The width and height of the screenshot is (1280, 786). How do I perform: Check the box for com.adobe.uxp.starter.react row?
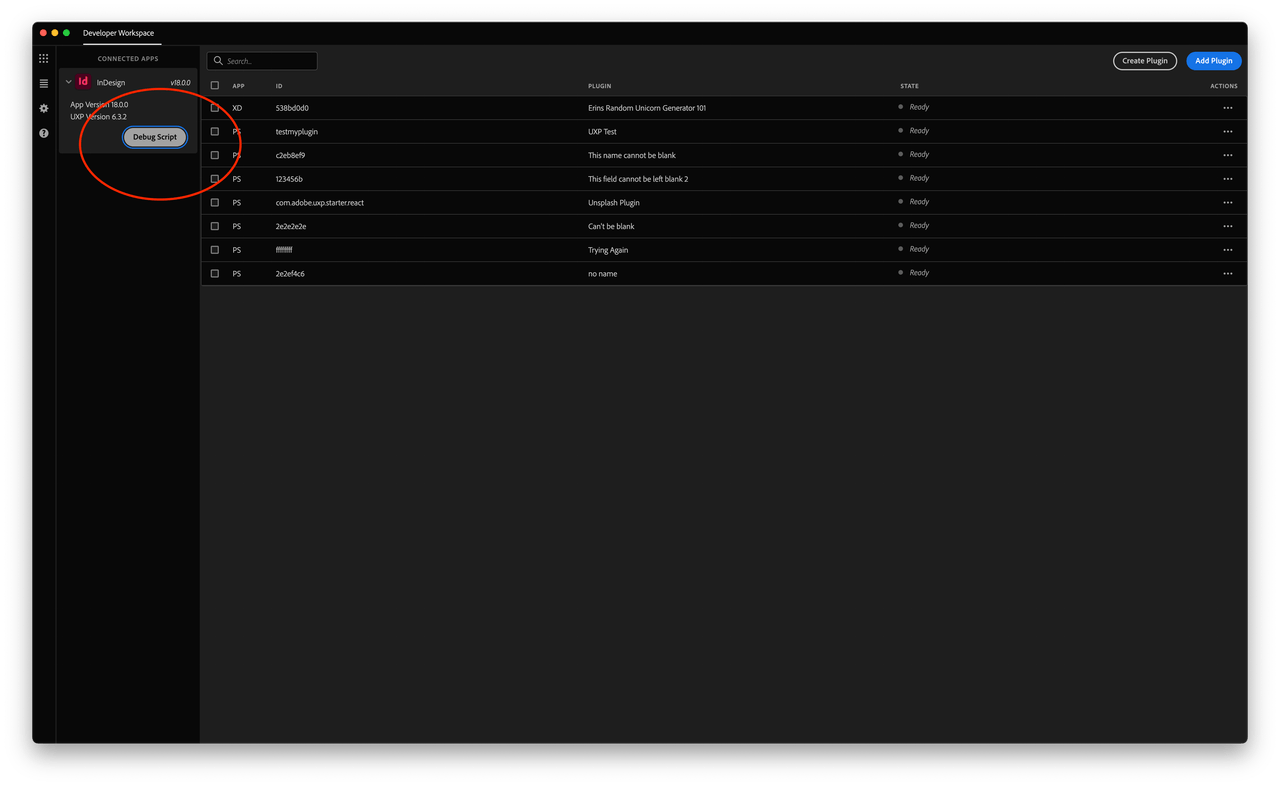tap(215, 202)
